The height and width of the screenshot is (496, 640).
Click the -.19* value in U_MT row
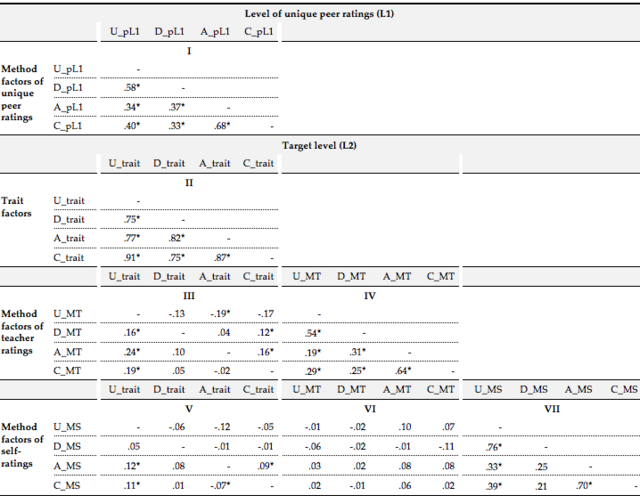(220, 314)
